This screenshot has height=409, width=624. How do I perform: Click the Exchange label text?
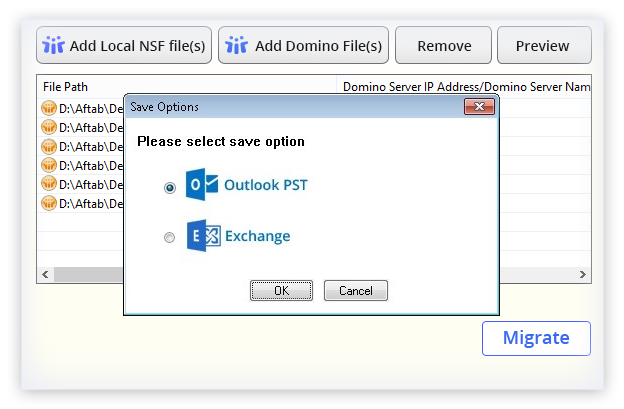pos(257,236)
